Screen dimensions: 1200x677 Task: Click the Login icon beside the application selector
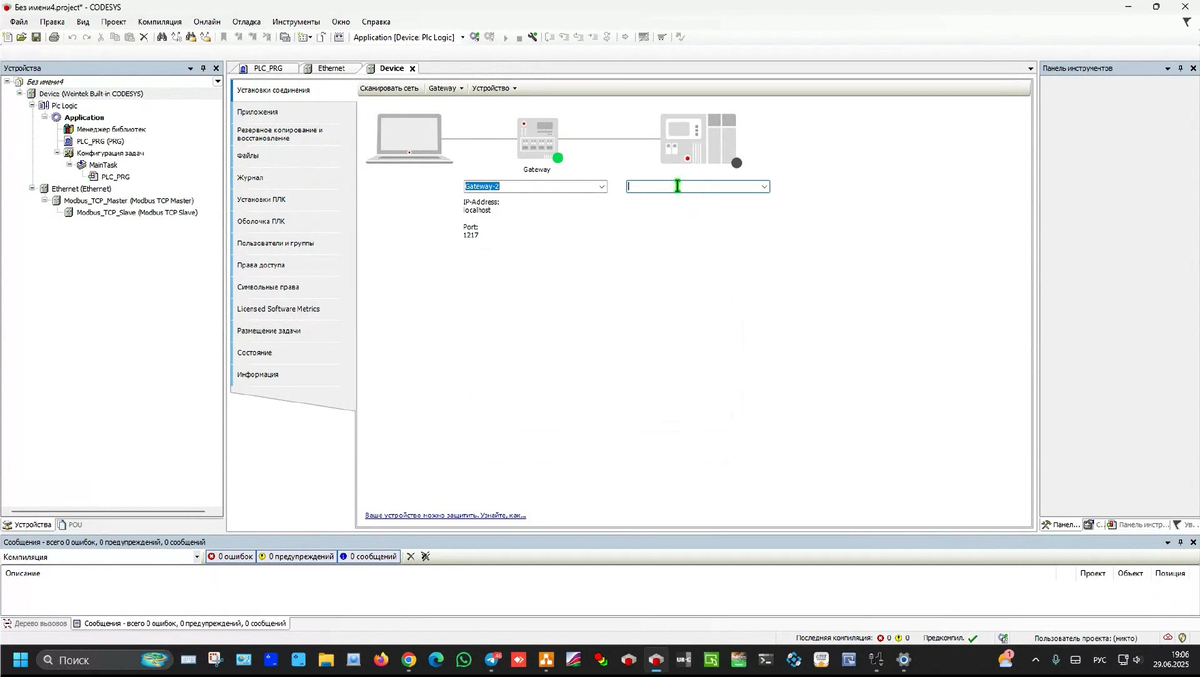click(475, 37)
